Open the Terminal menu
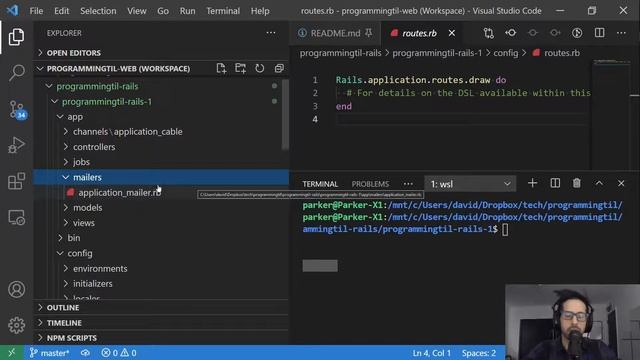Screen dimensions: 640x360 pos(223,11)
